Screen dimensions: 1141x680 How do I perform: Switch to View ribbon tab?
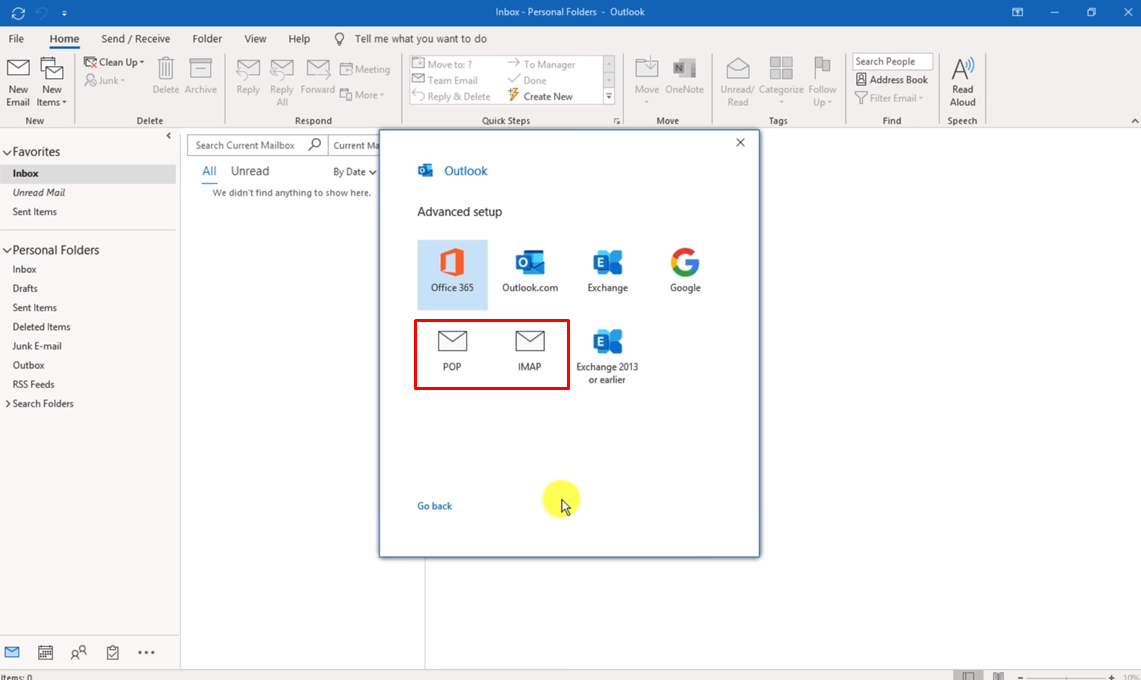coord(255,39)
